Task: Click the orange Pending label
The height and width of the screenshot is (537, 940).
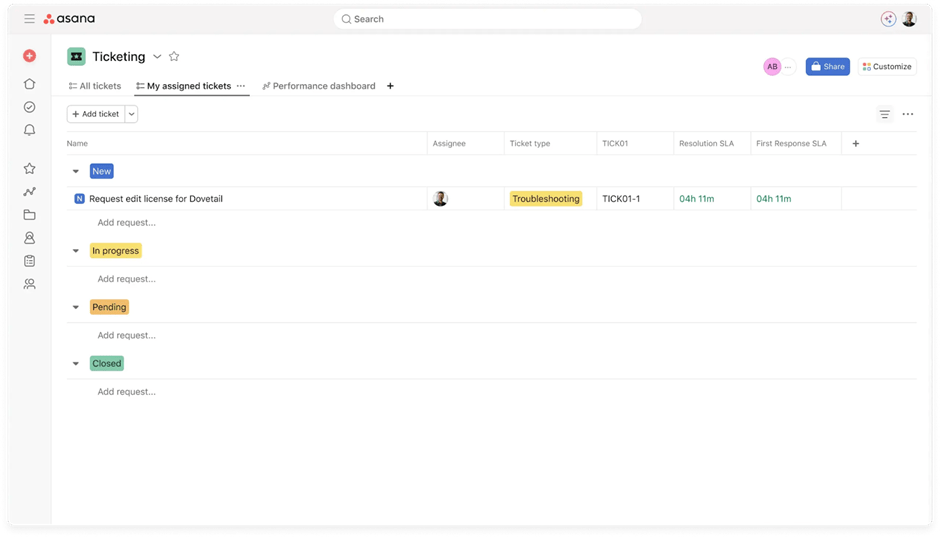Action: tap(109, 307)
